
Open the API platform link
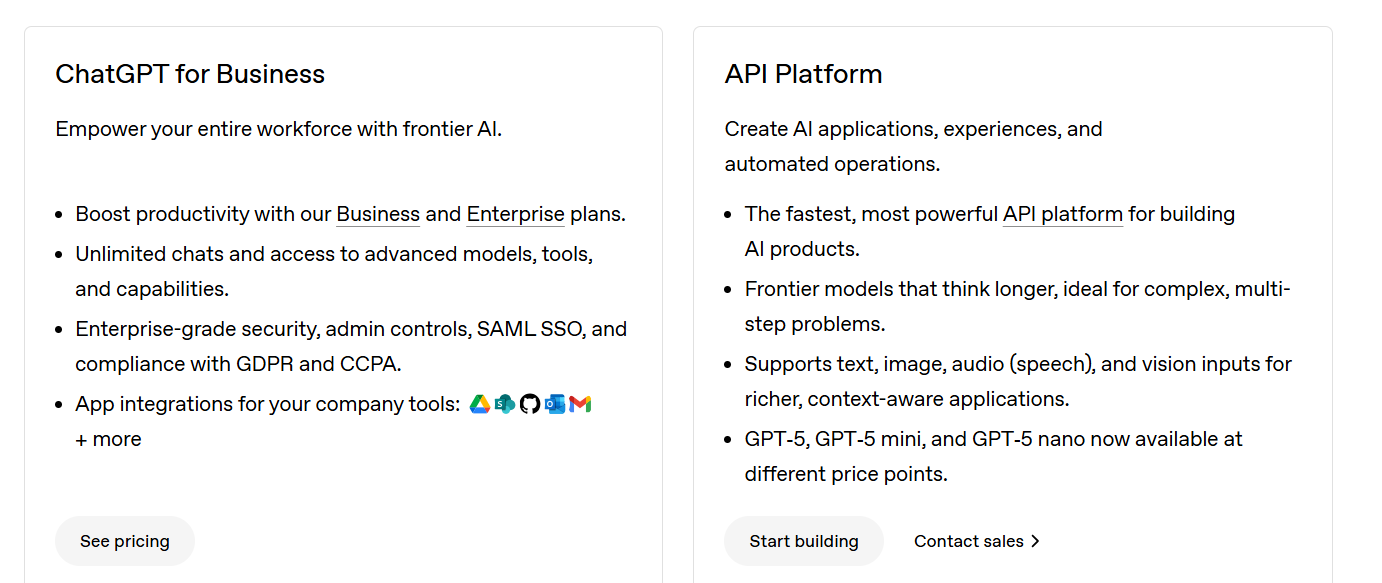[1062, 213]
